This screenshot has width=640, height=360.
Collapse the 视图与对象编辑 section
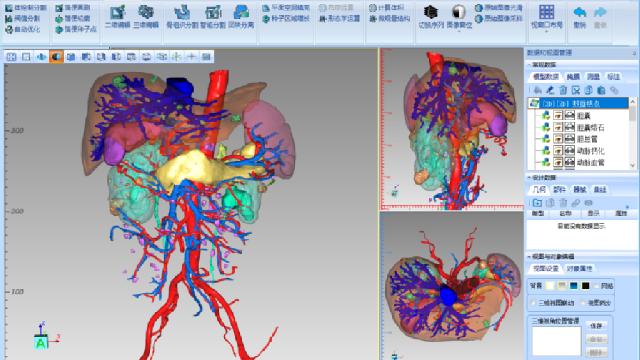pyautogui.click(x=529, y=256)
